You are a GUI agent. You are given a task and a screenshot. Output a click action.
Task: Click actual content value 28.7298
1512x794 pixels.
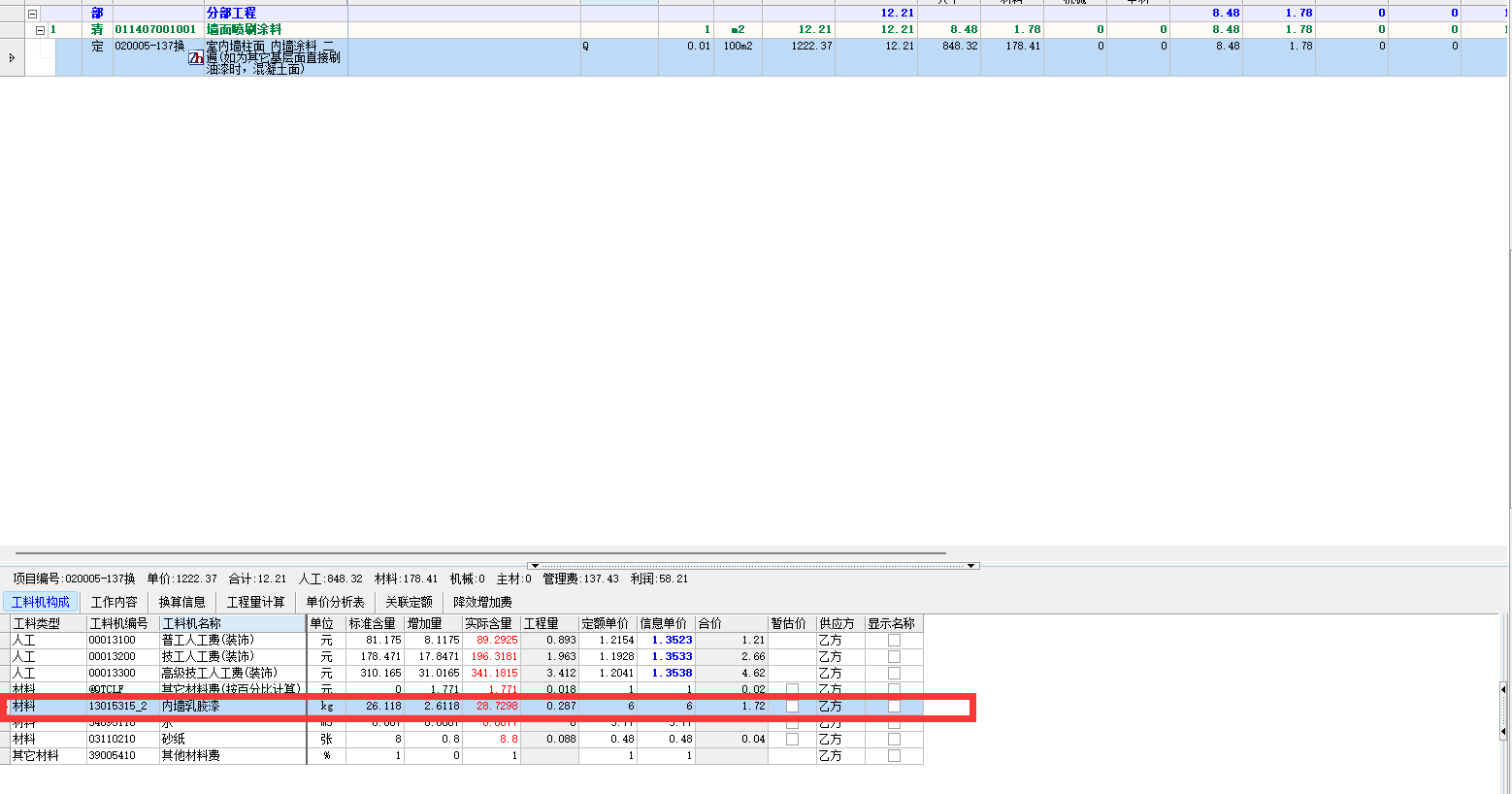click(x=497, y=707)
